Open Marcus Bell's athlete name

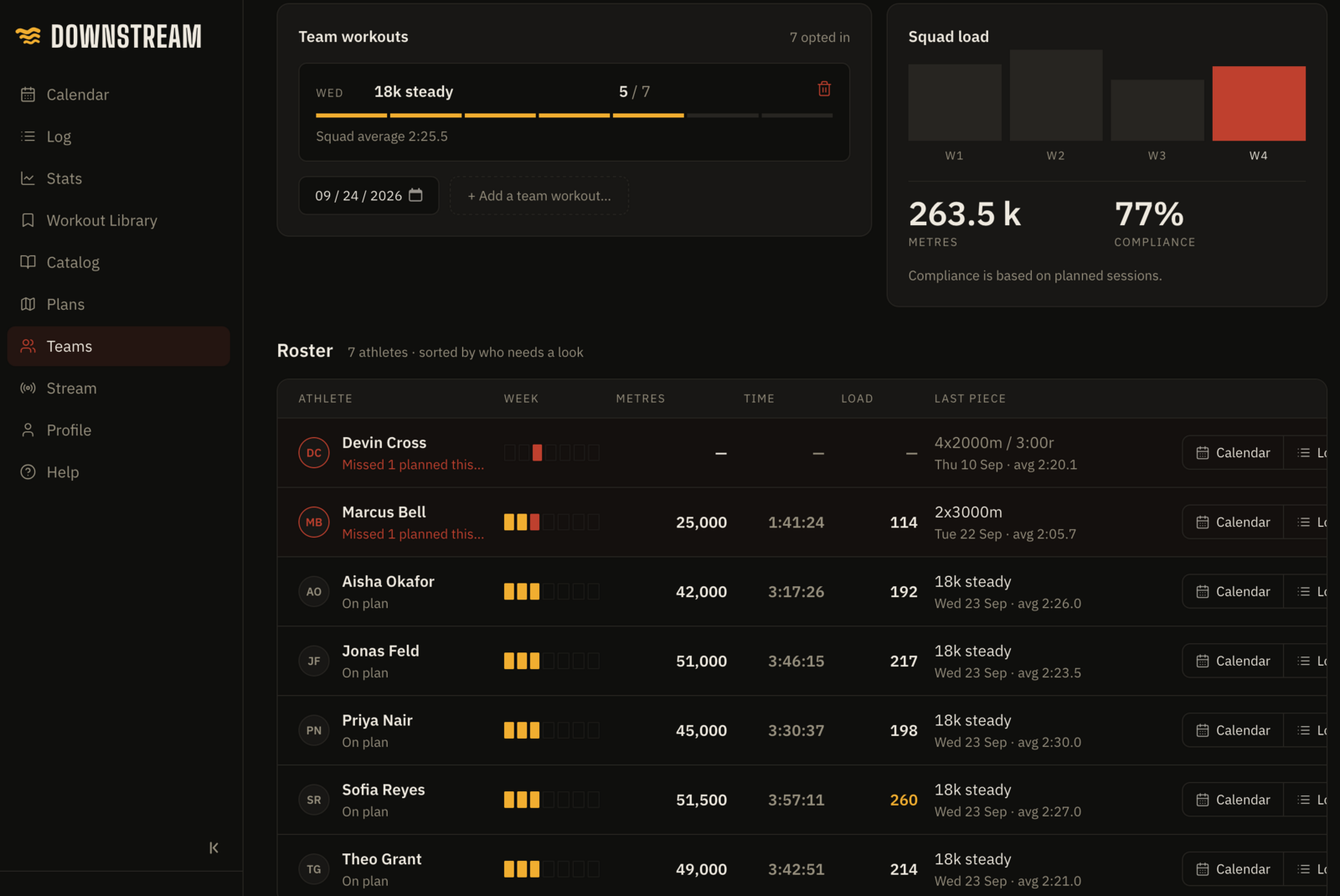pos(384,512)
